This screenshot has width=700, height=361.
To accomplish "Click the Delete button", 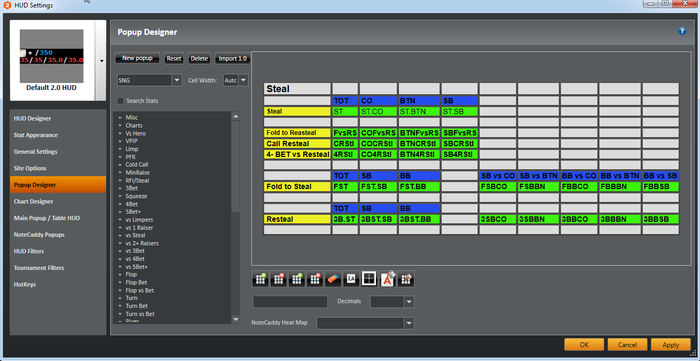I will 199,58.
